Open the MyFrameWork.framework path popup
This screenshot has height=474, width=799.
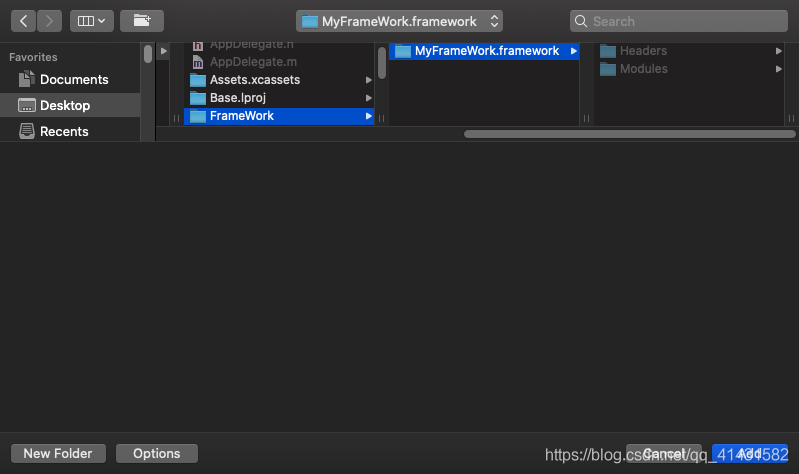coord(399,21)
